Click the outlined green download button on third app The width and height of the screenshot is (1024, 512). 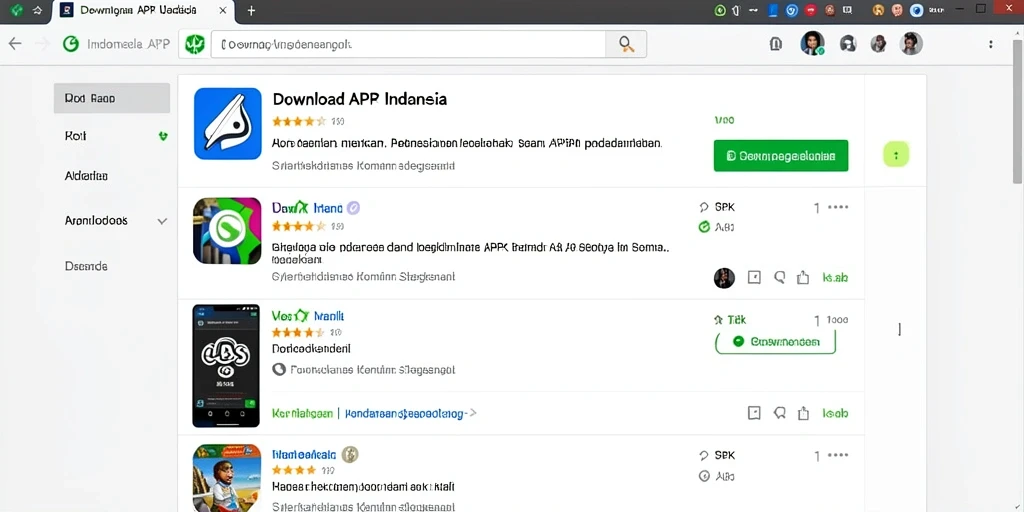click(x=776, y=342)
